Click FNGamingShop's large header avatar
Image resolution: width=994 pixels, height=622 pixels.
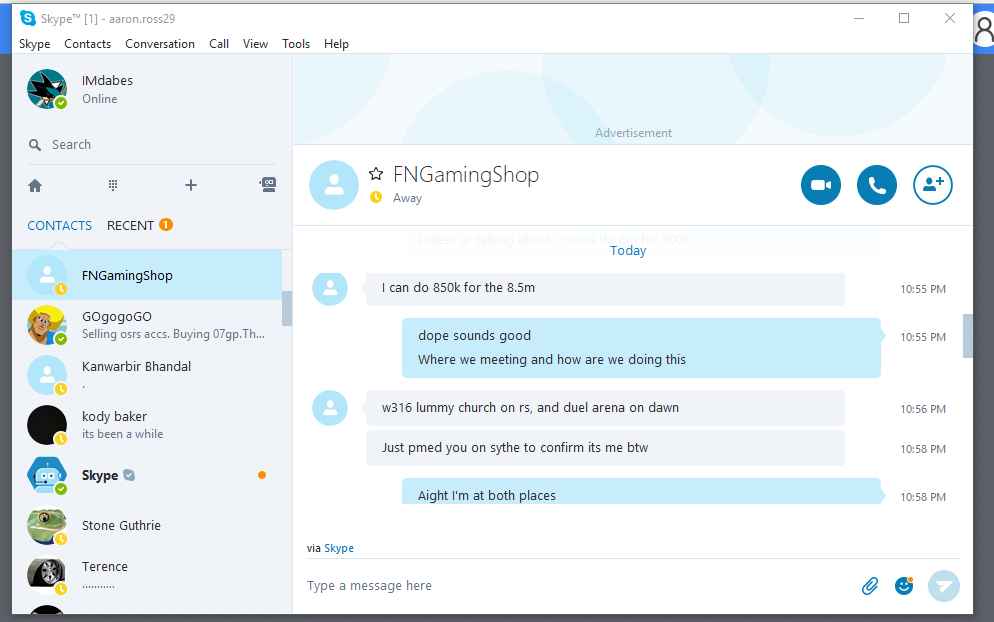tap(333, 185)
